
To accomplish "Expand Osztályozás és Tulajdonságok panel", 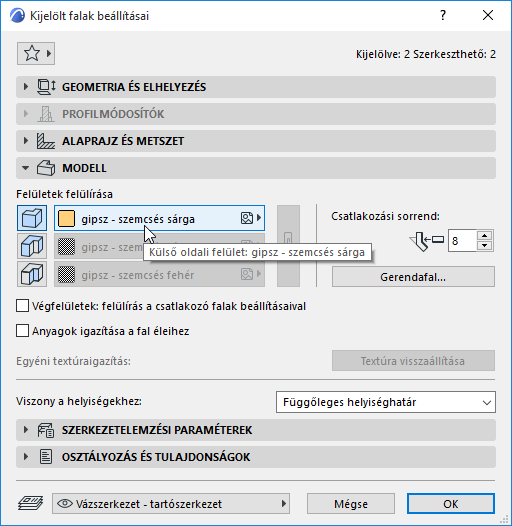I will pos(26,457).
